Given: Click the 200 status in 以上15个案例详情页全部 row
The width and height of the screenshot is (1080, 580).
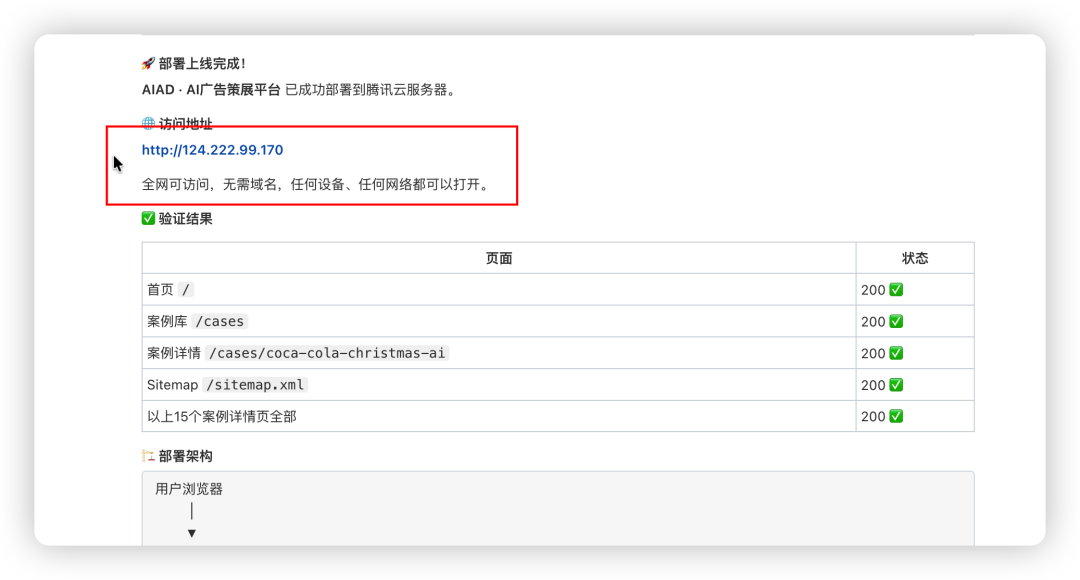Looking at the screenshot, I should [873, 417].
